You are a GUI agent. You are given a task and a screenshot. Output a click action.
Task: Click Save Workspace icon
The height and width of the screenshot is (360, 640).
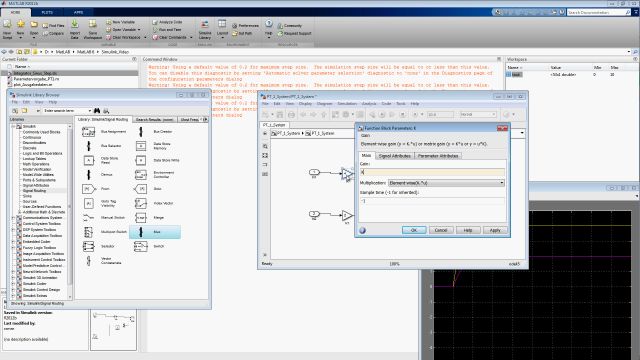coord(93,25)
